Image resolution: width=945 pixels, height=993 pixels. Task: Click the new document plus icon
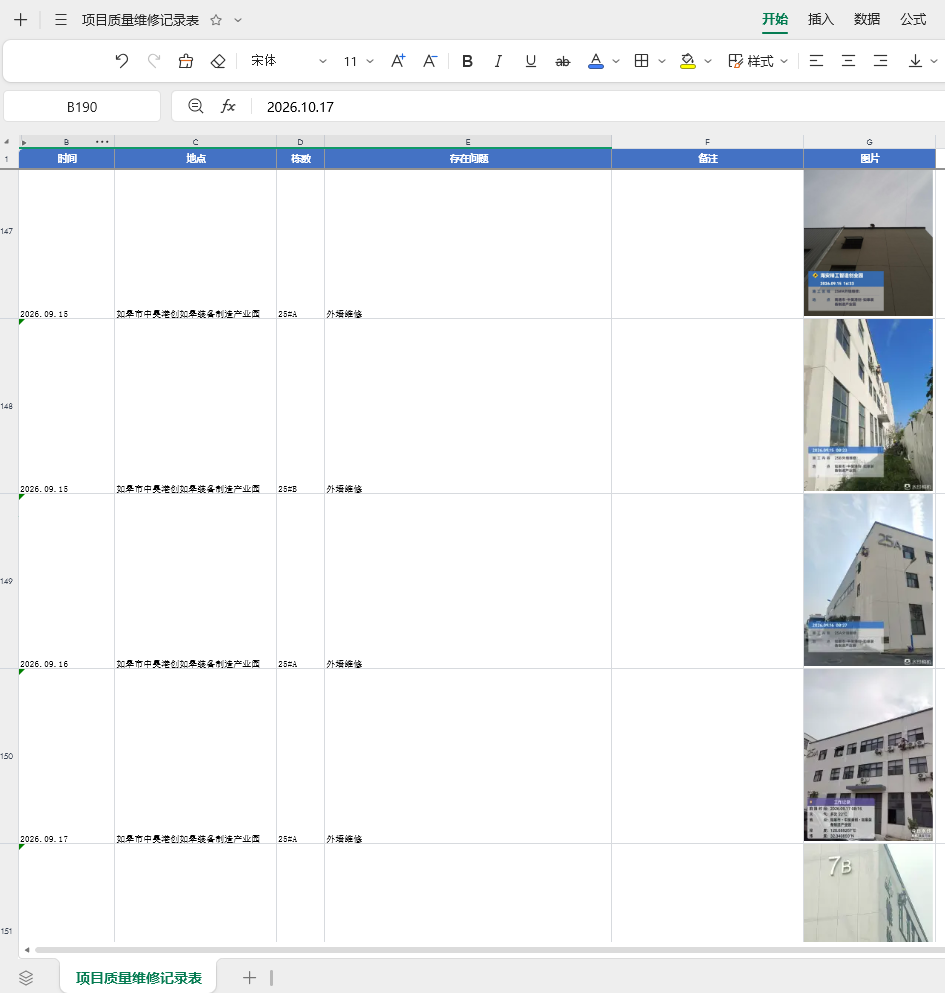tap(21, 20)
